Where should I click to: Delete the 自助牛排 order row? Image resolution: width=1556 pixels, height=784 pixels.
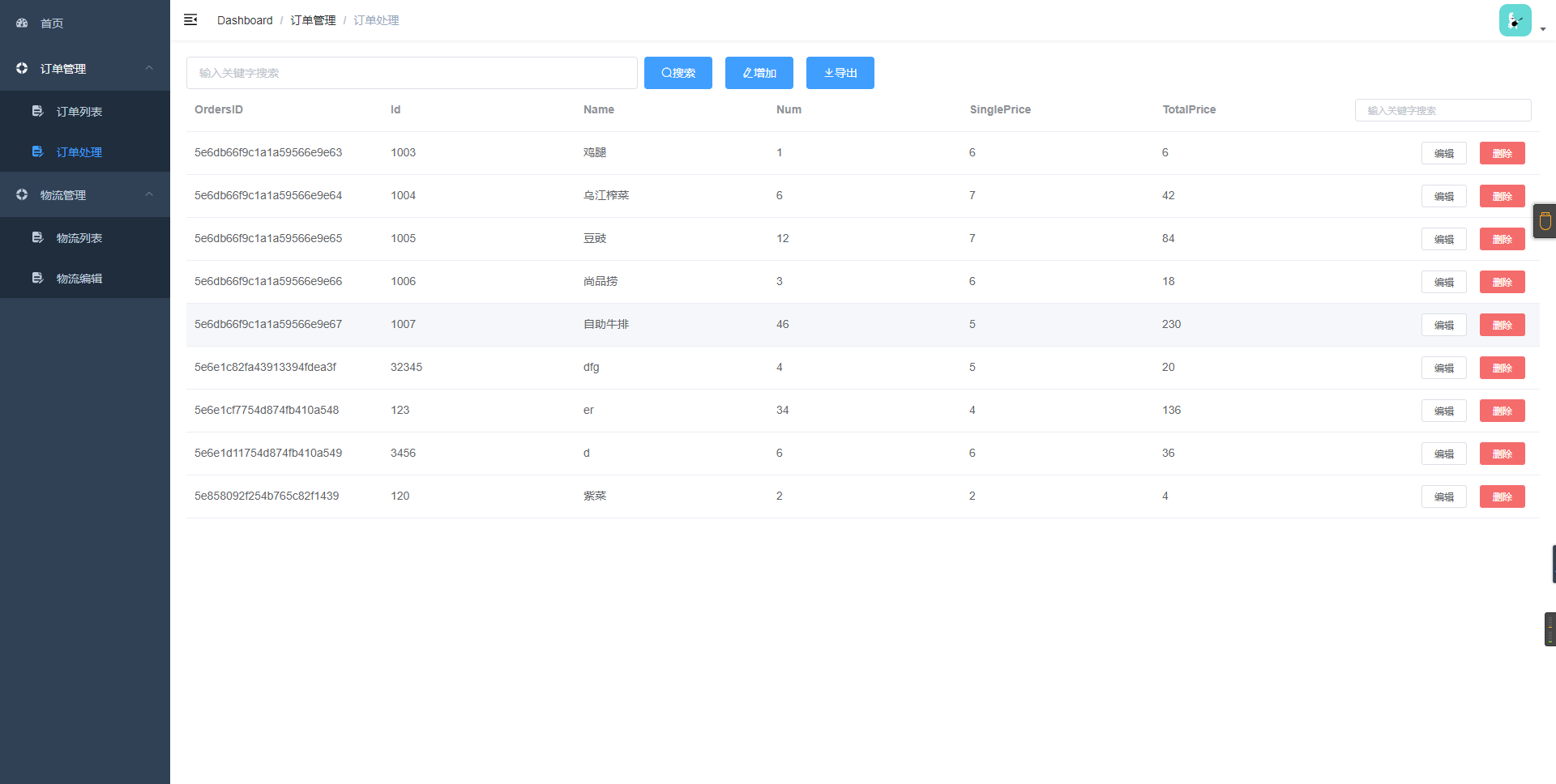[x=1503, y=325]
